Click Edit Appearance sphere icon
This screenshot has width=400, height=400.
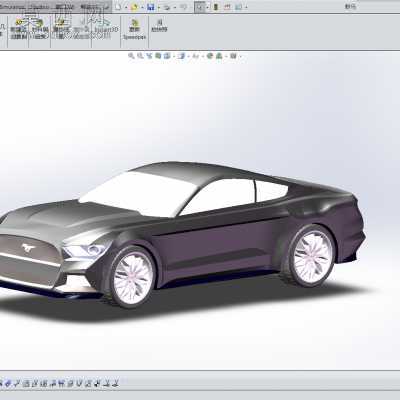[x=210, y=56]
